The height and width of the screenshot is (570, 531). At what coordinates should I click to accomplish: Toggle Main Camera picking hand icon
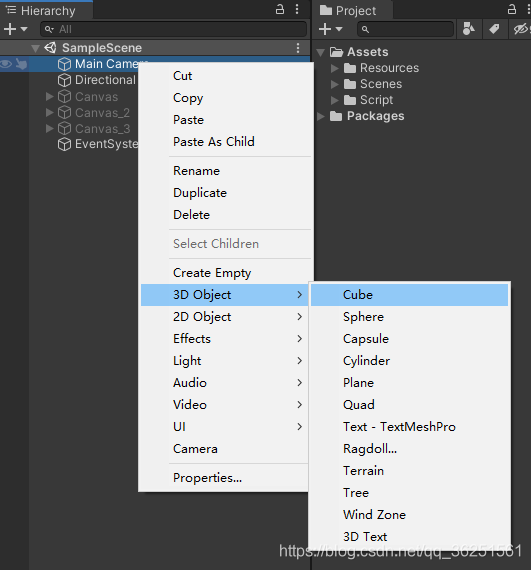click(x=21, y=64)
